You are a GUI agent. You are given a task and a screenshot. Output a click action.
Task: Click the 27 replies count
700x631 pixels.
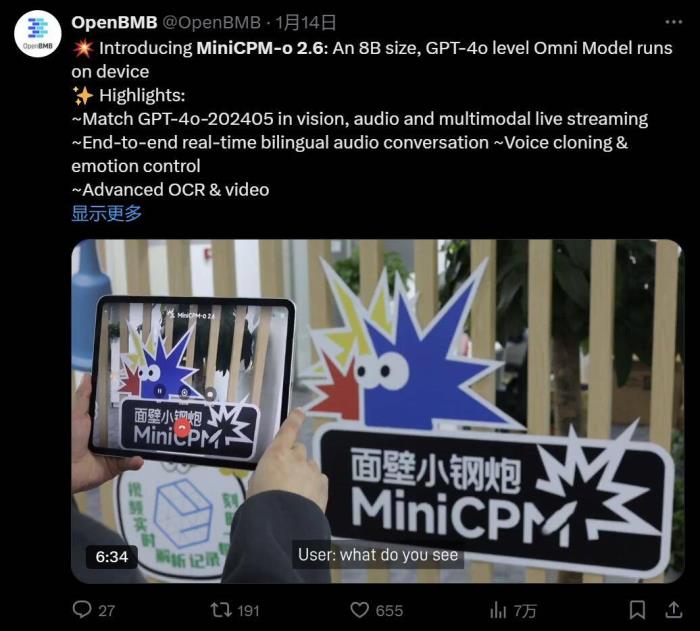click(107, 611)
